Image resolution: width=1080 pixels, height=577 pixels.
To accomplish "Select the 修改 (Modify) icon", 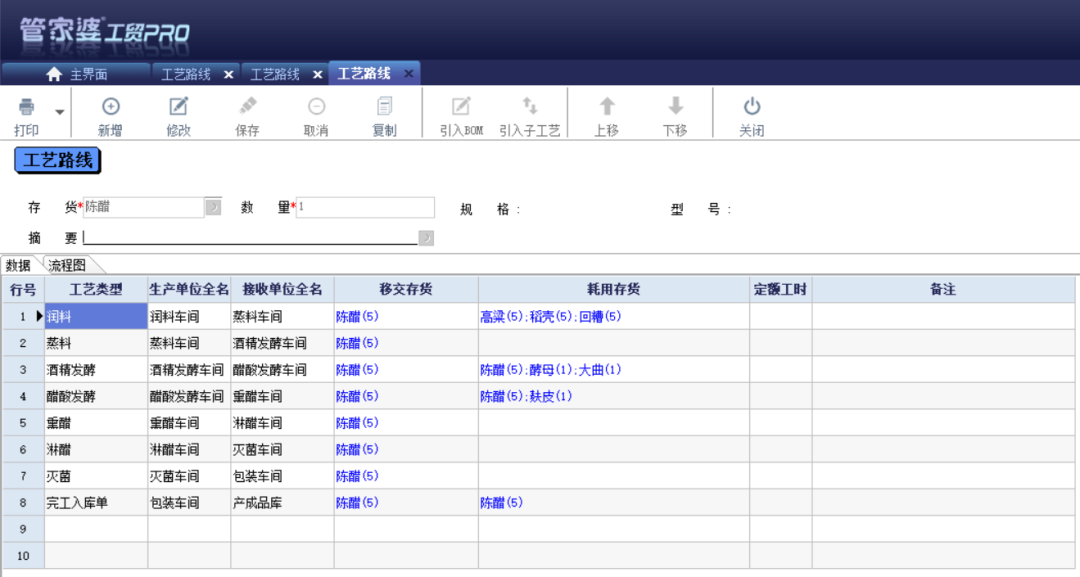I will (179, 112).
